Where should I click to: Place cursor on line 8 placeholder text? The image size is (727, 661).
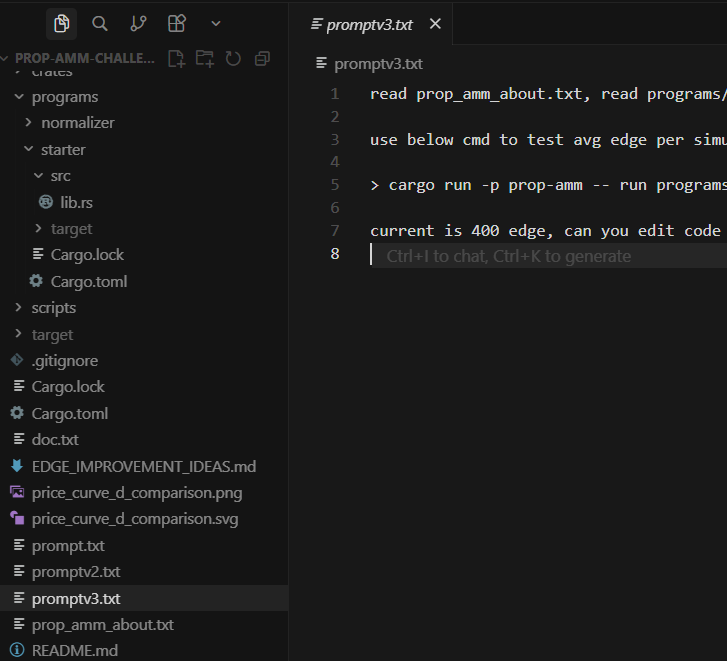509,256
